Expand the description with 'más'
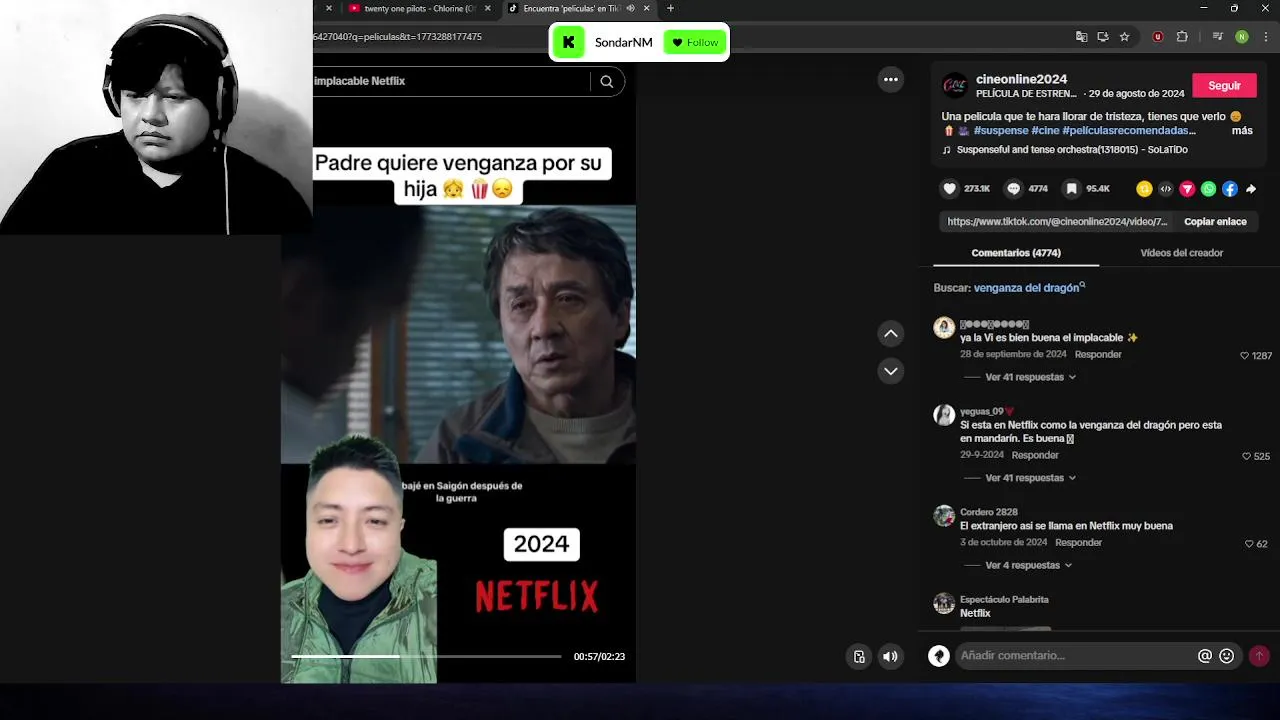The height and width of the screenshot is (720, 1280). coord(1242,131)
